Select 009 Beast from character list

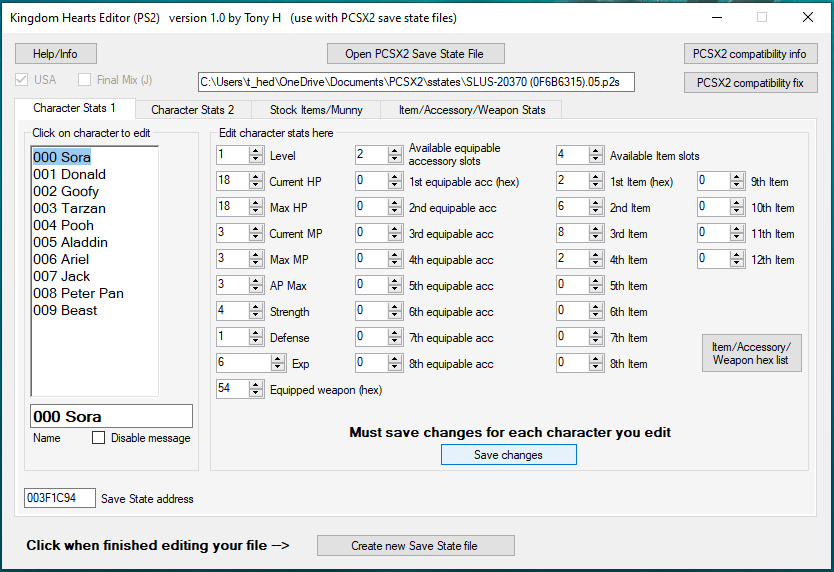(65, 310)
